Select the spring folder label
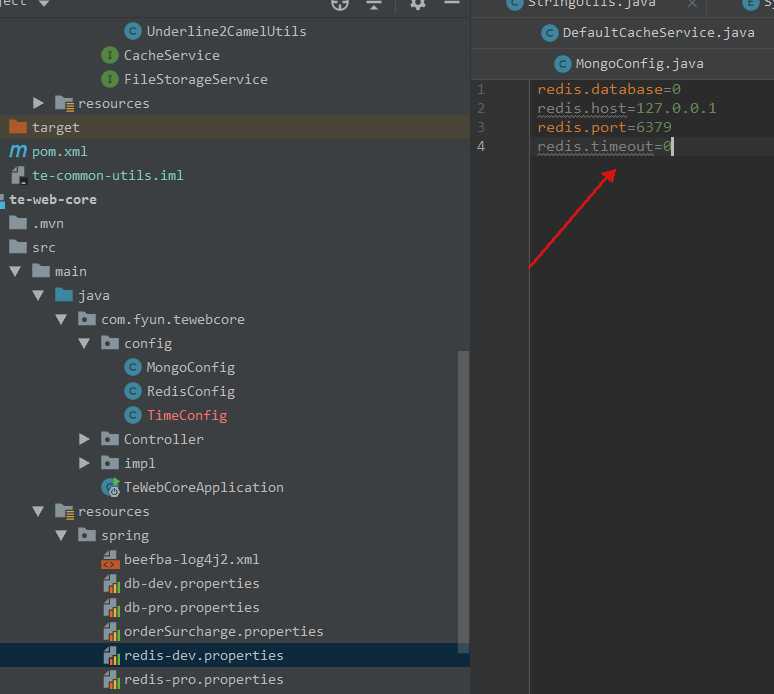The width and height of the screenshot is (774, 694). pyautogui.click(x=125, y=536)
